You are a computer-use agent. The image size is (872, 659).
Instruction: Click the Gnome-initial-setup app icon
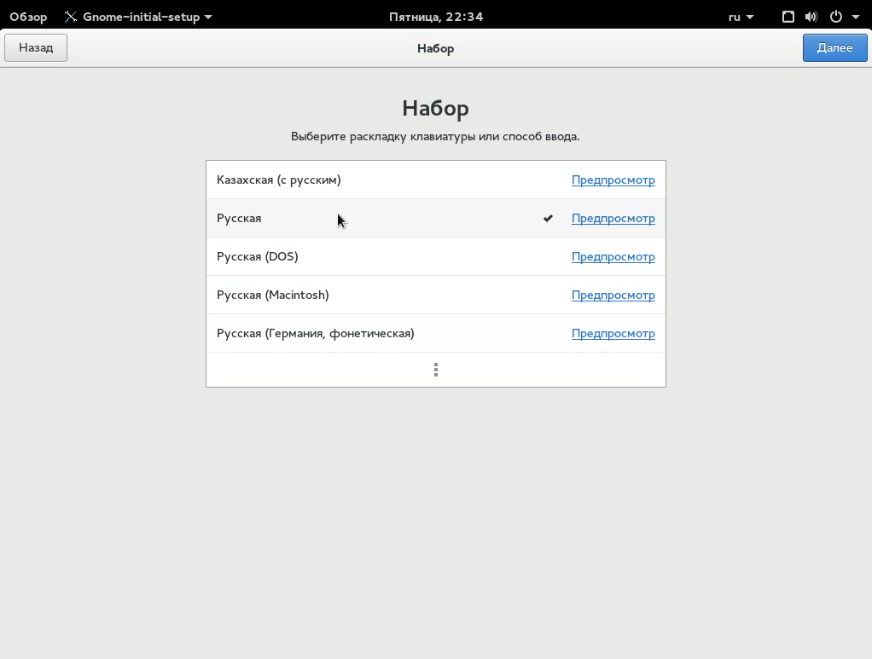(71, 17)
